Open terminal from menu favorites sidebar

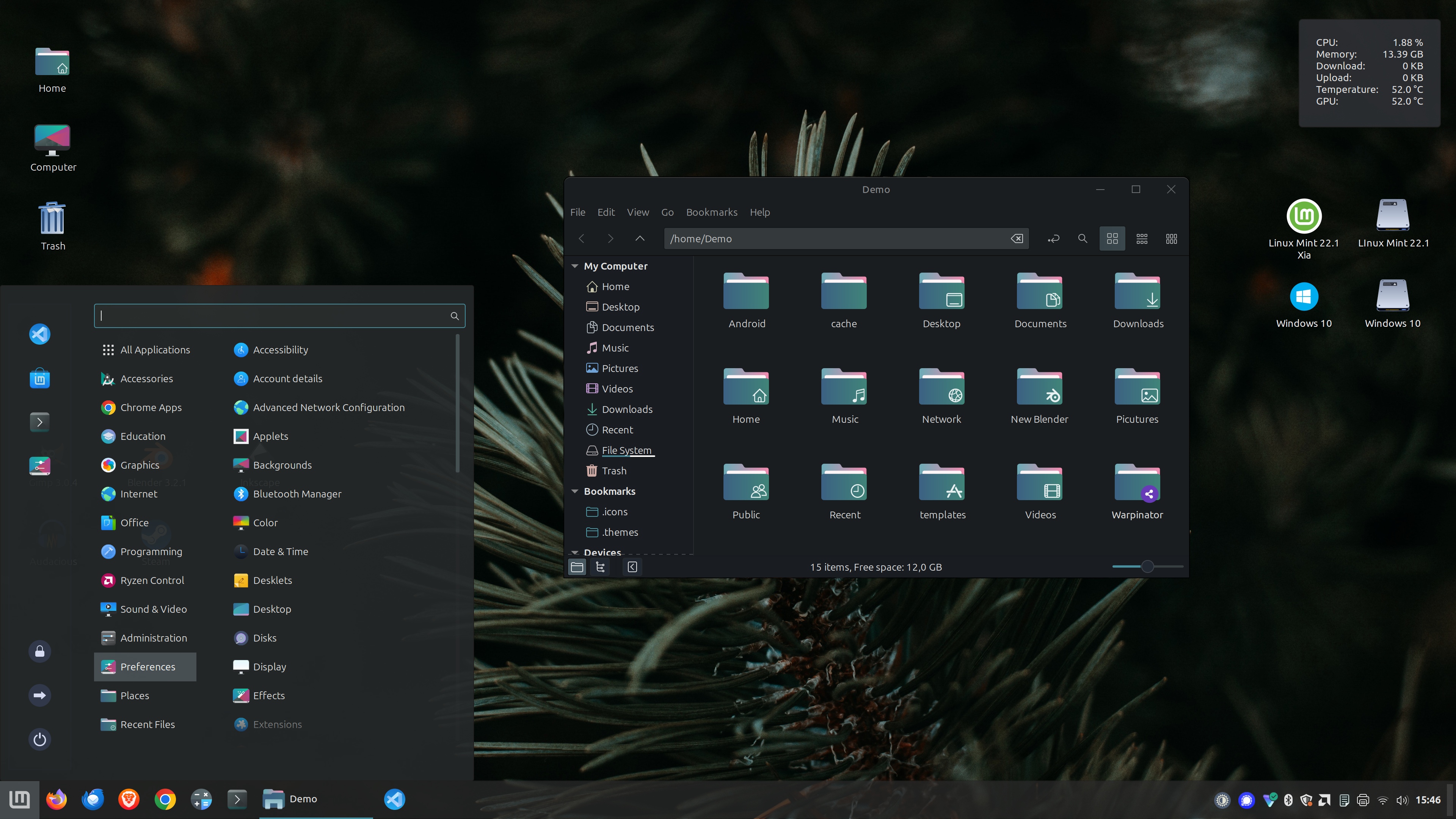pos(39,422)
